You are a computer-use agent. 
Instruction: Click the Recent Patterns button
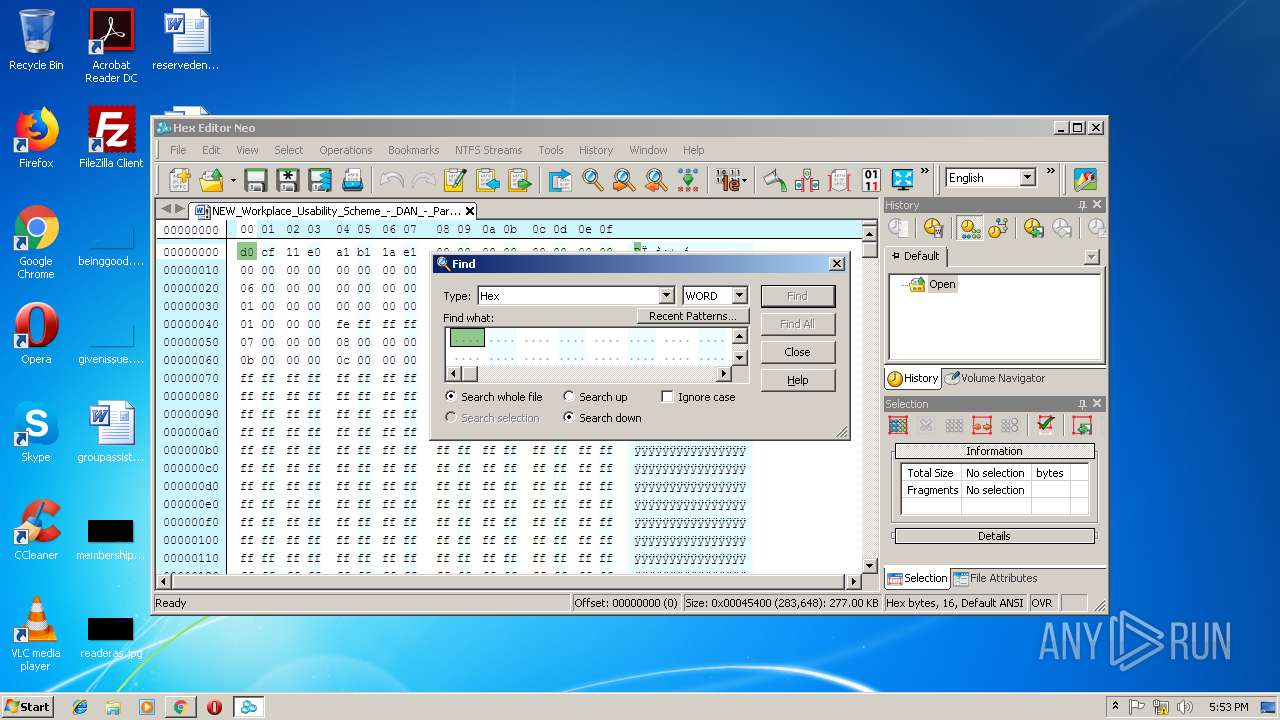coord(693,316)
